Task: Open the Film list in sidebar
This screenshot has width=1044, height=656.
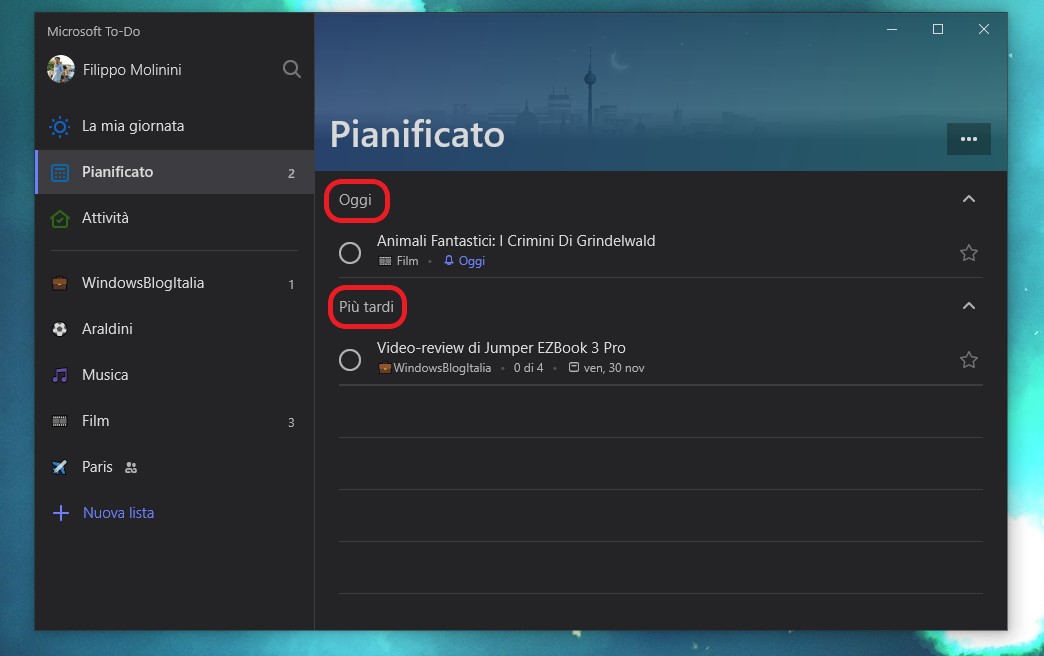Action: pos(174,421)
